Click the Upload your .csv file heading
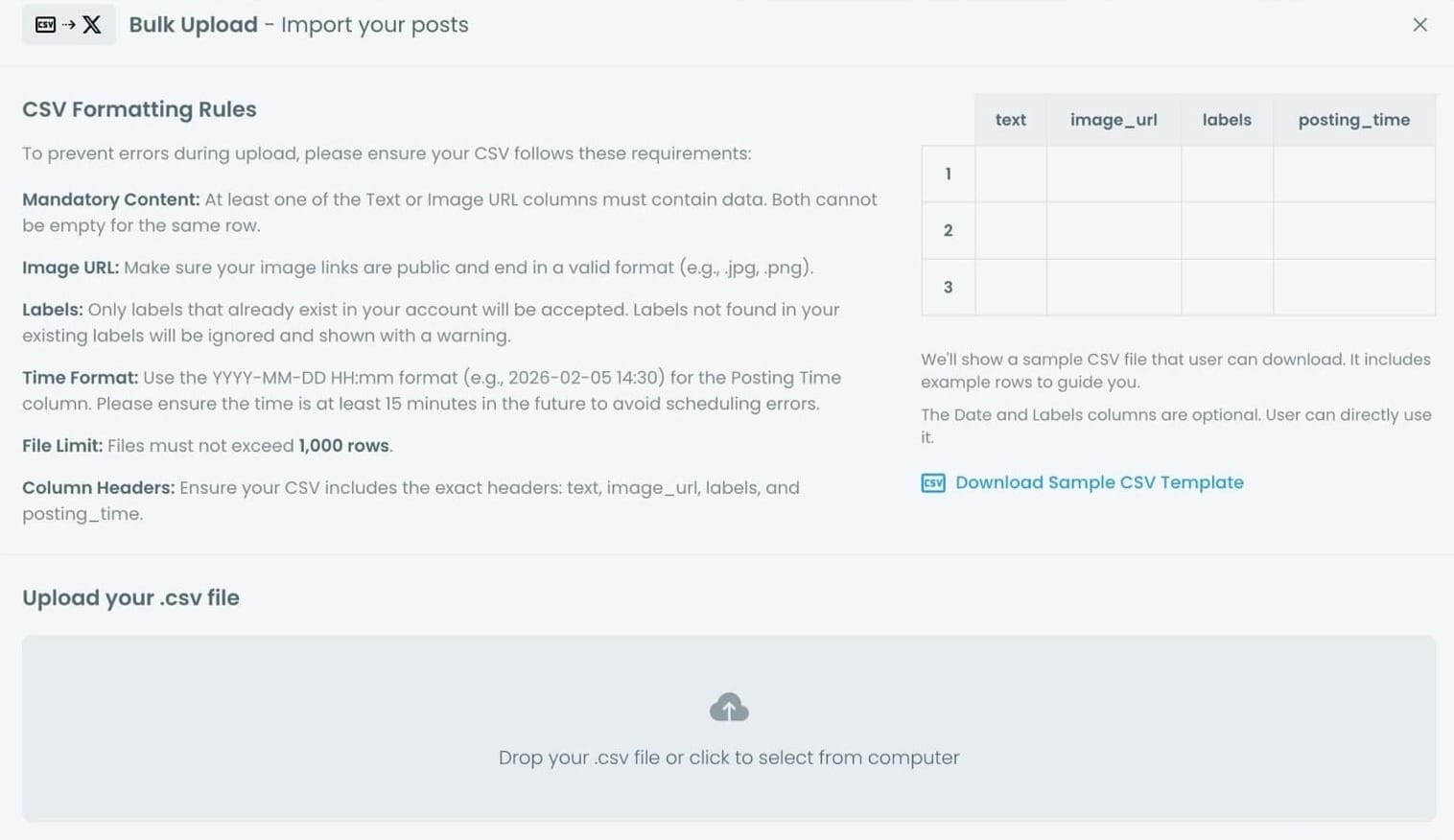1454x840 pixels. coord(130,597)
